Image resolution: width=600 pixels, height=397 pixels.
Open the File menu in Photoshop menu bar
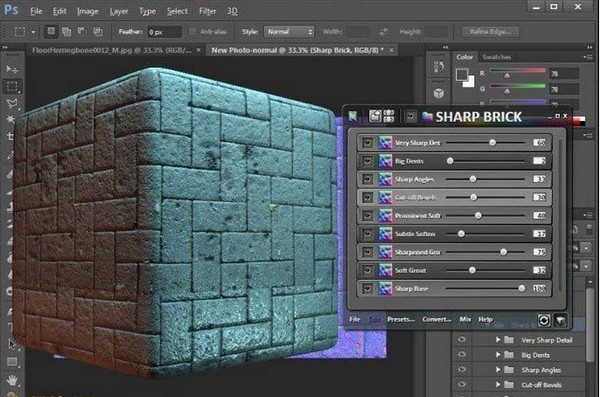coord(36,11)
